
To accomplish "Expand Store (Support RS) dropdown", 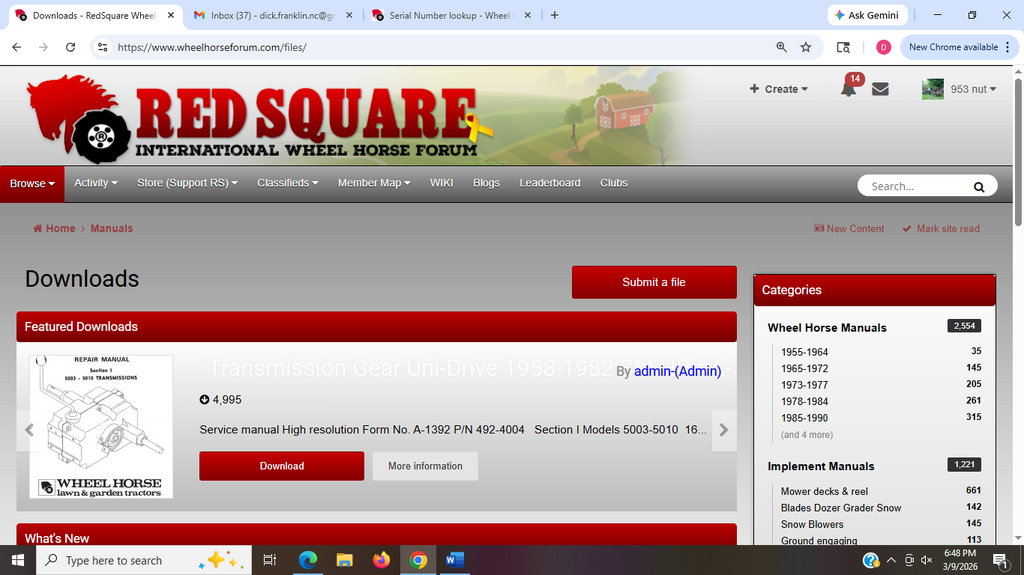I will point(187,183).
